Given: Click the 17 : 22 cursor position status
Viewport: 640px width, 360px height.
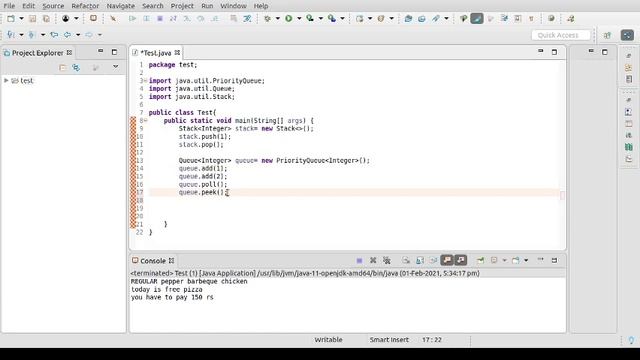Looking at the screenshot, I should 432,340.
